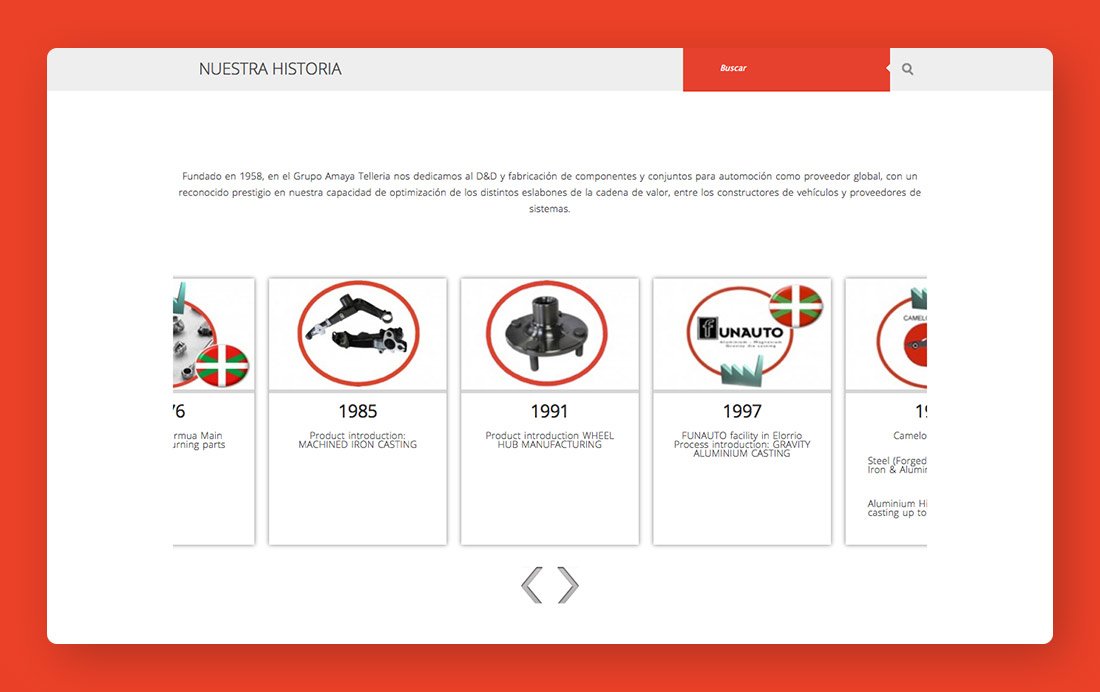Select the NUESTRA HISTORIA header title

point(270,69)
